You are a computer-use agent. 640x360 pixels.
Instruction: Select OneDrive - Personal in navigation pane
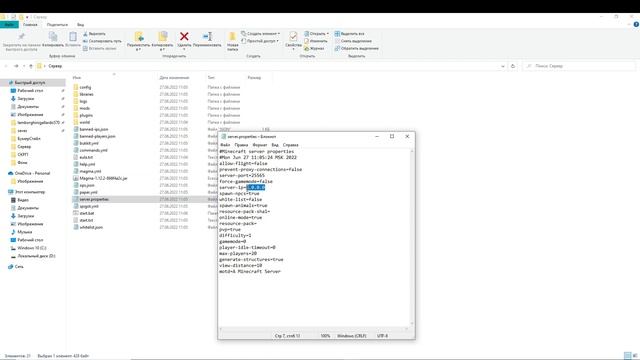coord(32,173)
